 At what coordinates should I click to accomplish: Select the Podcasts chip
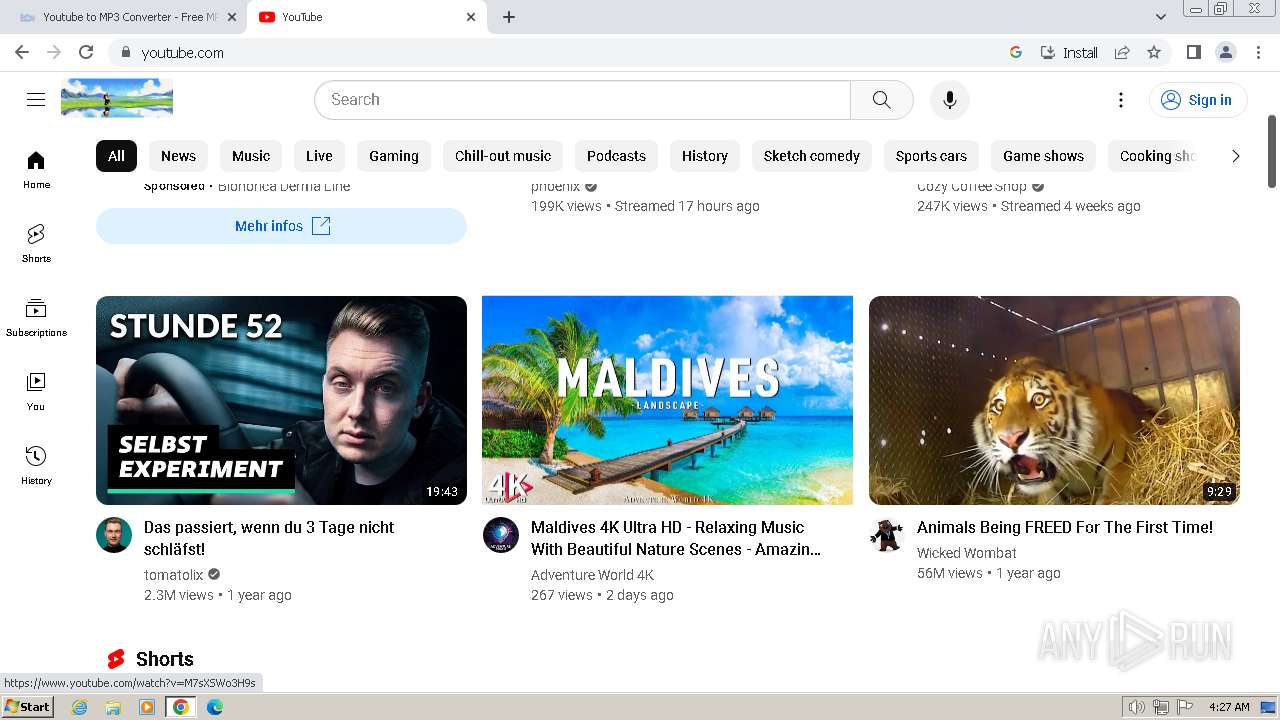616,156
